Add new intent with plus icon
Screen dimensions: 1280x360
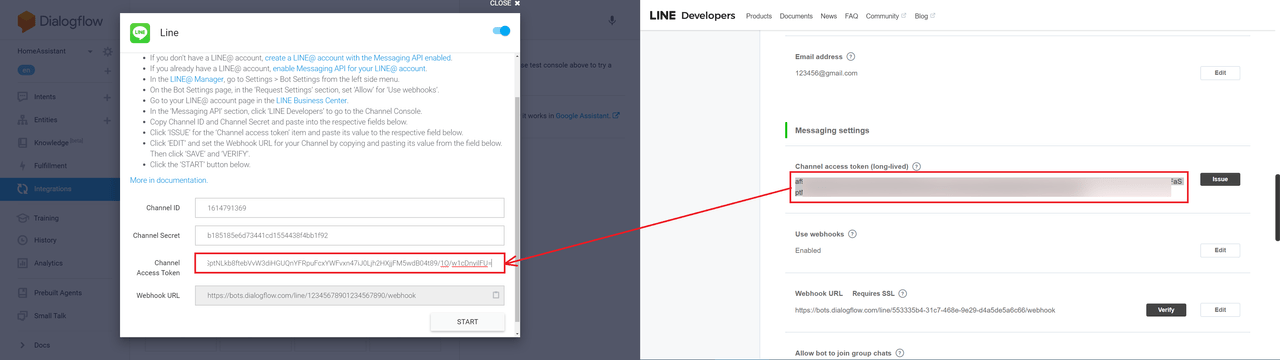(108, 97)
